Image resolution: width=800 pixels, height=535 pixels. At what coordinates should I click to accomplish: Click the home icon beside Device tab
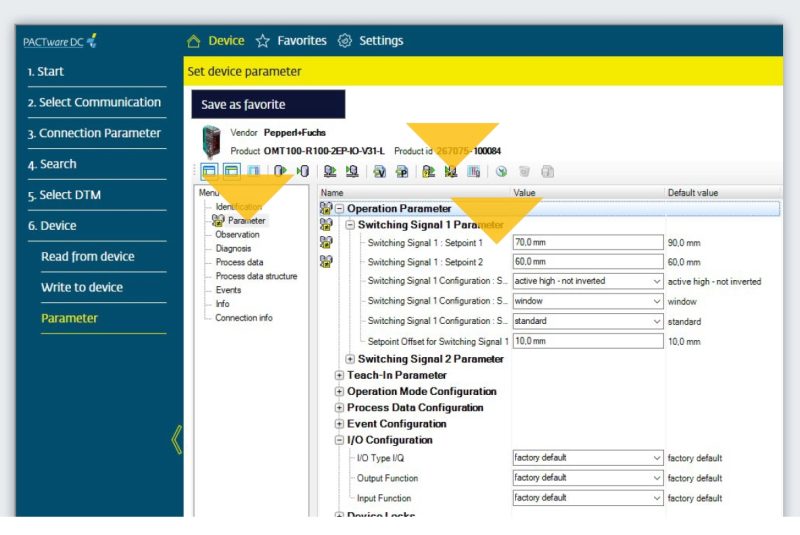click(x=194, y=41)
